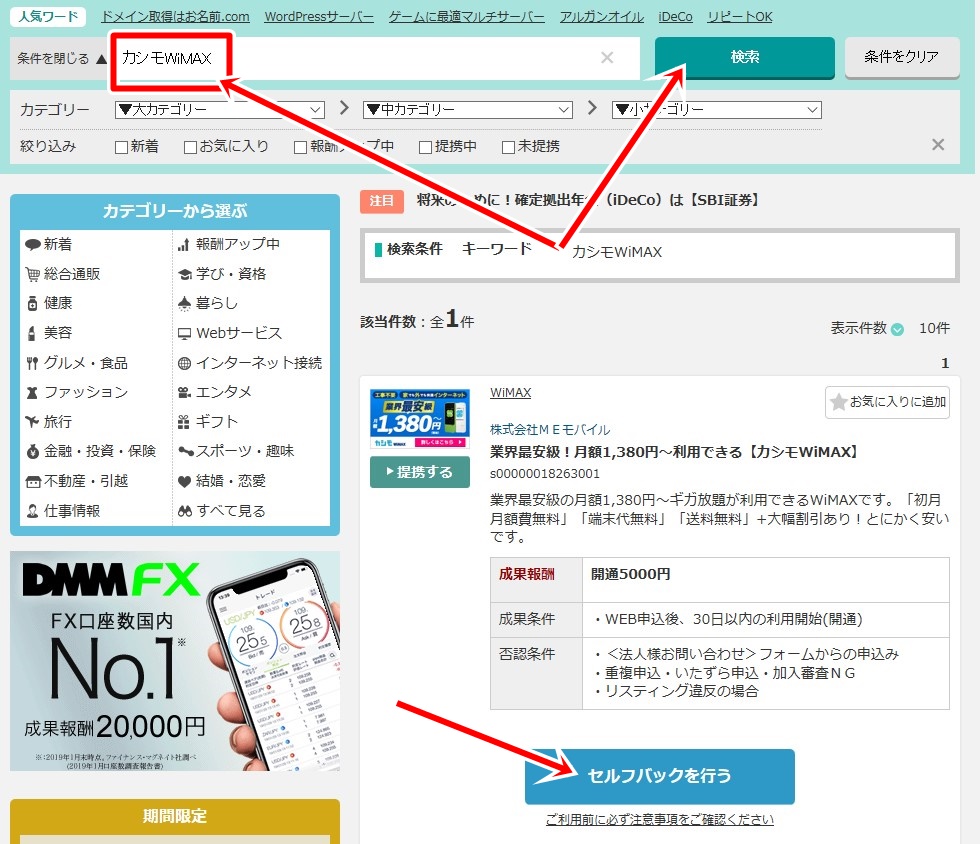Go to results page 1
The image size is (980, 844).
pos(944,363)
